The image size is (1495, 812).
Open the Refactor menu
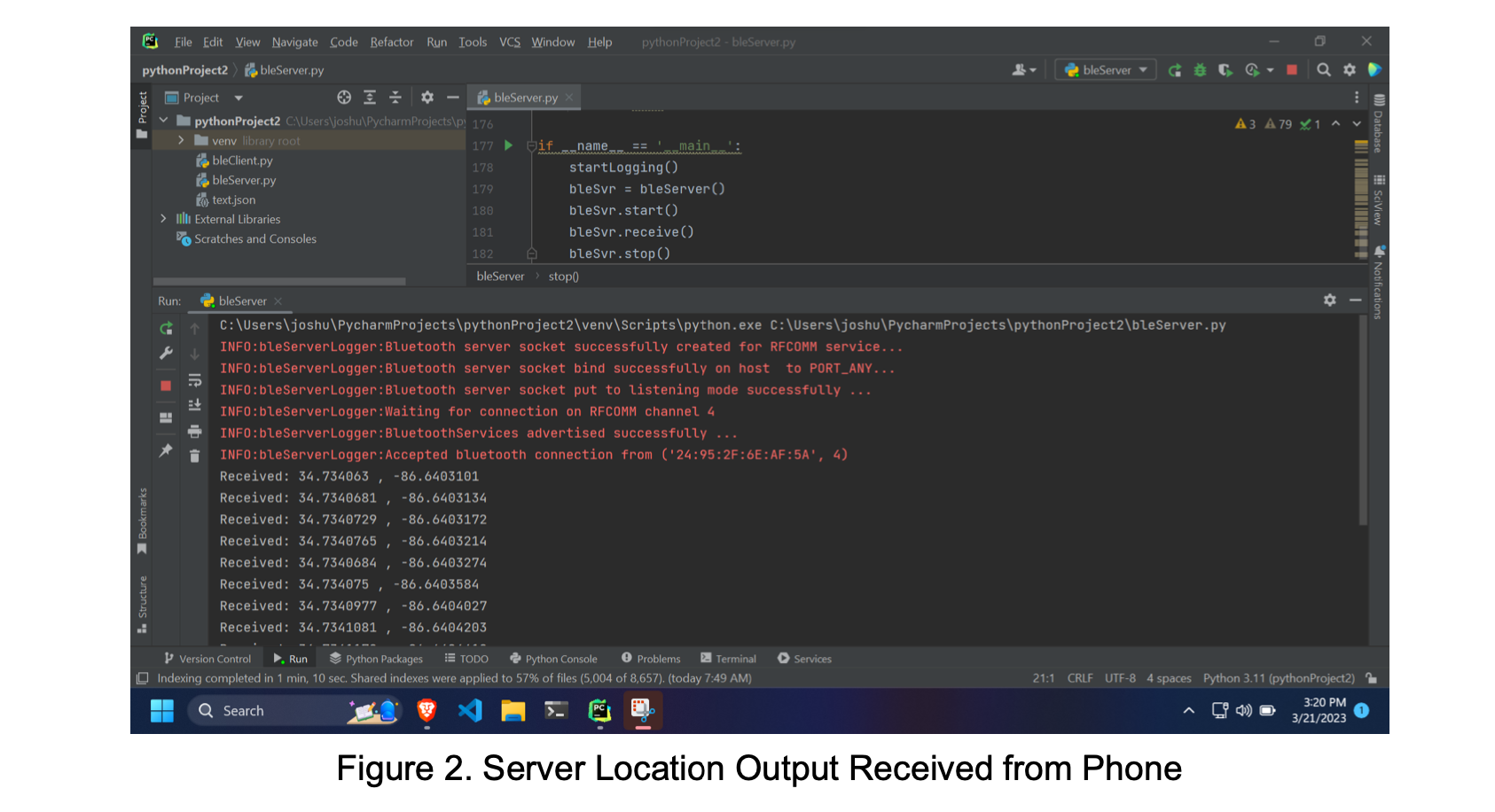391,42
